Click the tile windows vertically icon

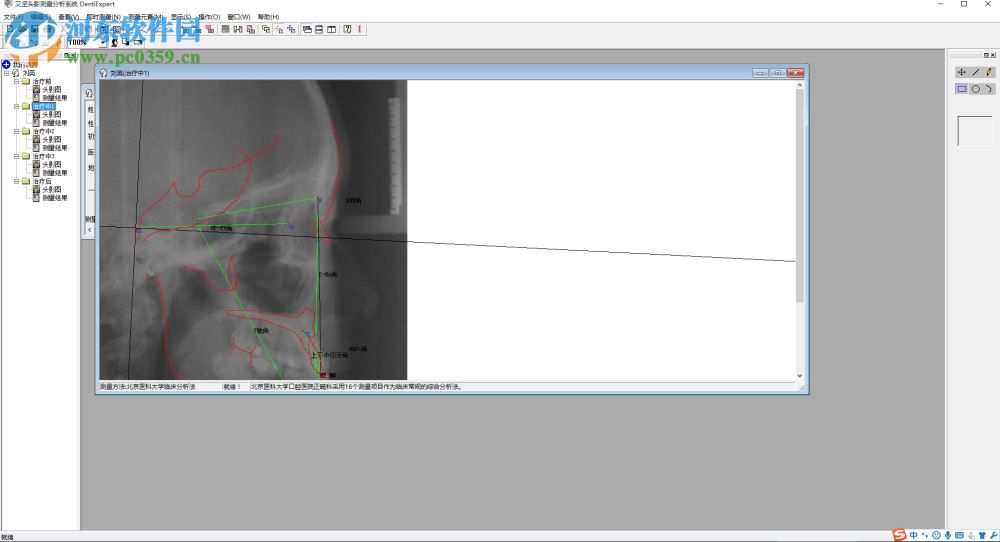click(x=332, y=29)
